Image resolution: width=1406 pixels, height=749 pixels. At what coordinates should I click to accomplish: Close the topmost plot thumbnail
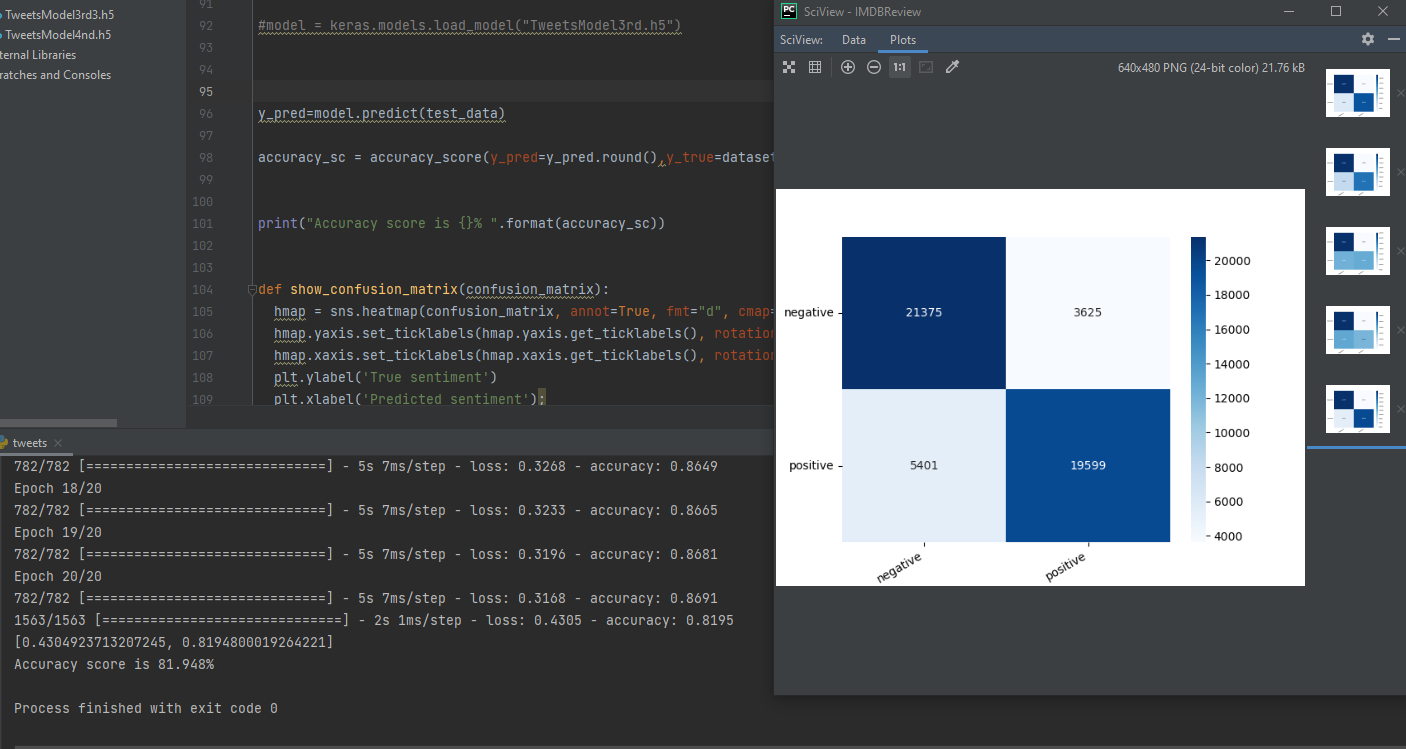1400,93
